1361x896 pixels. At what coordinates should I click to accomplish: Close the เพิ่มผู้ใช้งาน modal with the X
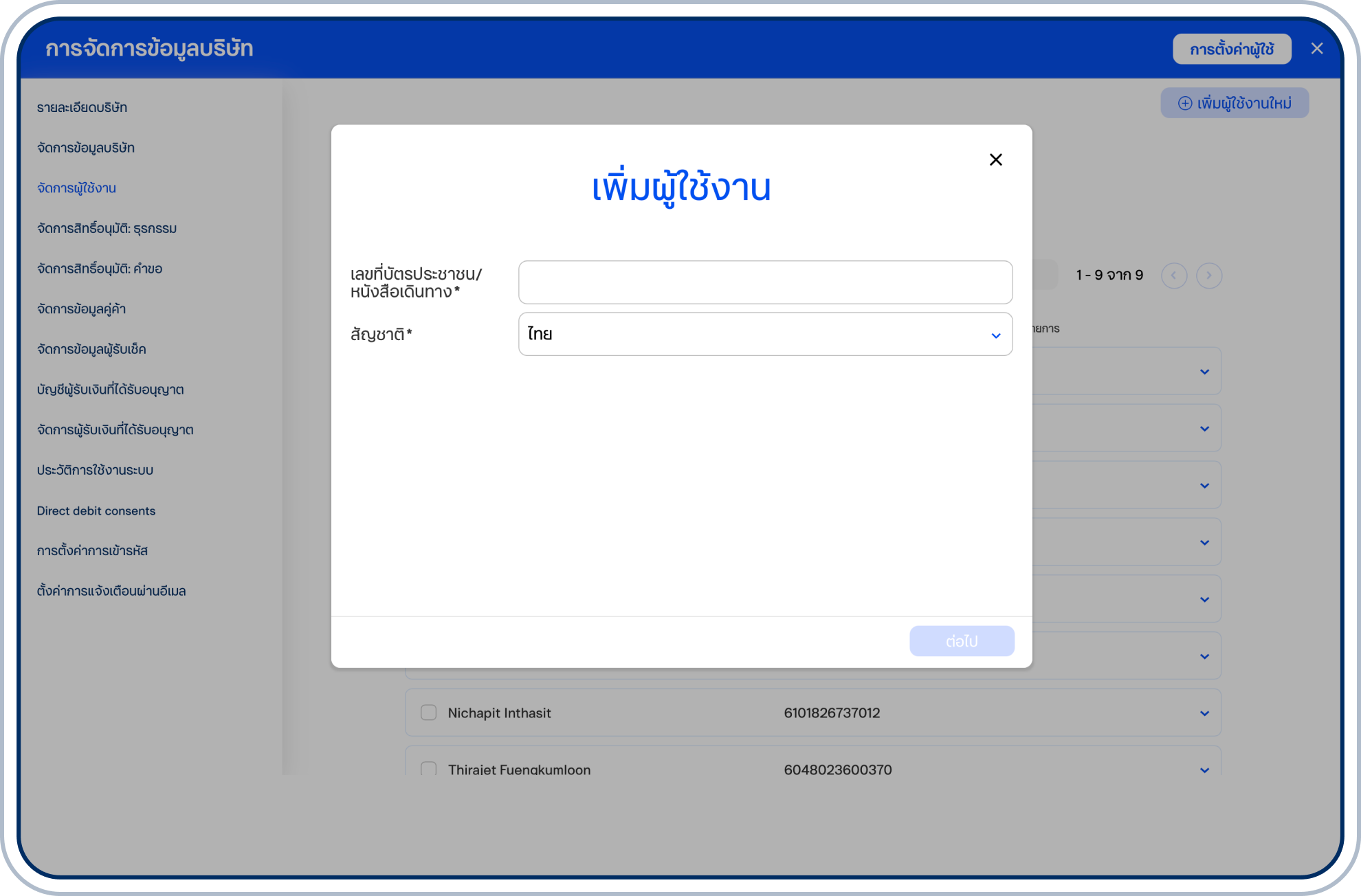pos(995,159)
